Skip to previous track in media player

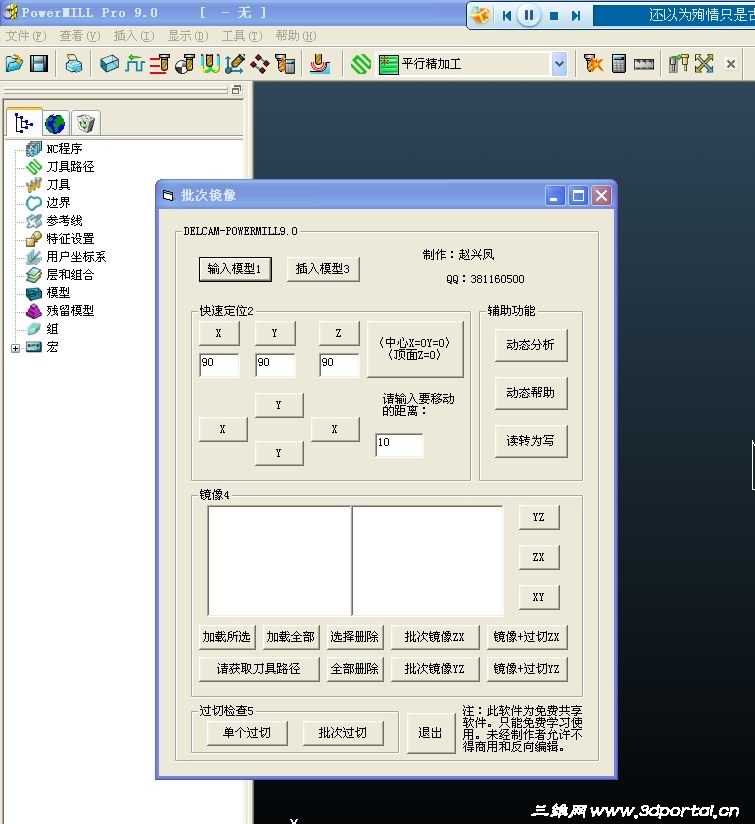coord(506,16)
